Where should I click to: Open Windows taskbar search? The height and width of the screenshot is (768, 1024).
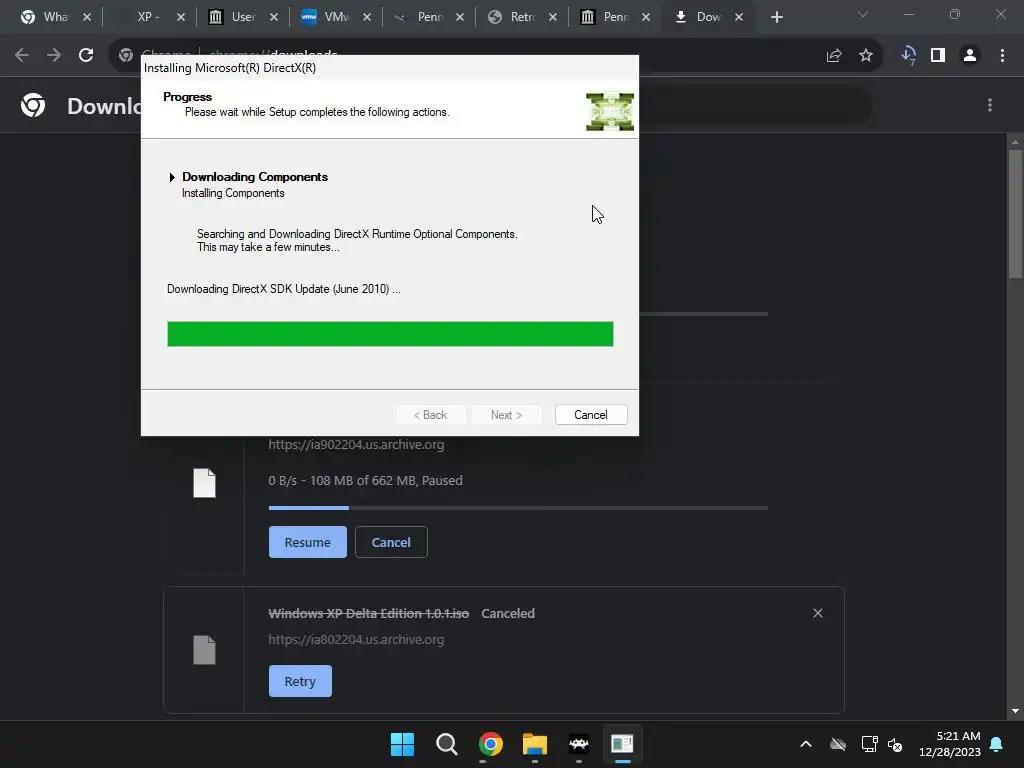click(x=447, y=744)
